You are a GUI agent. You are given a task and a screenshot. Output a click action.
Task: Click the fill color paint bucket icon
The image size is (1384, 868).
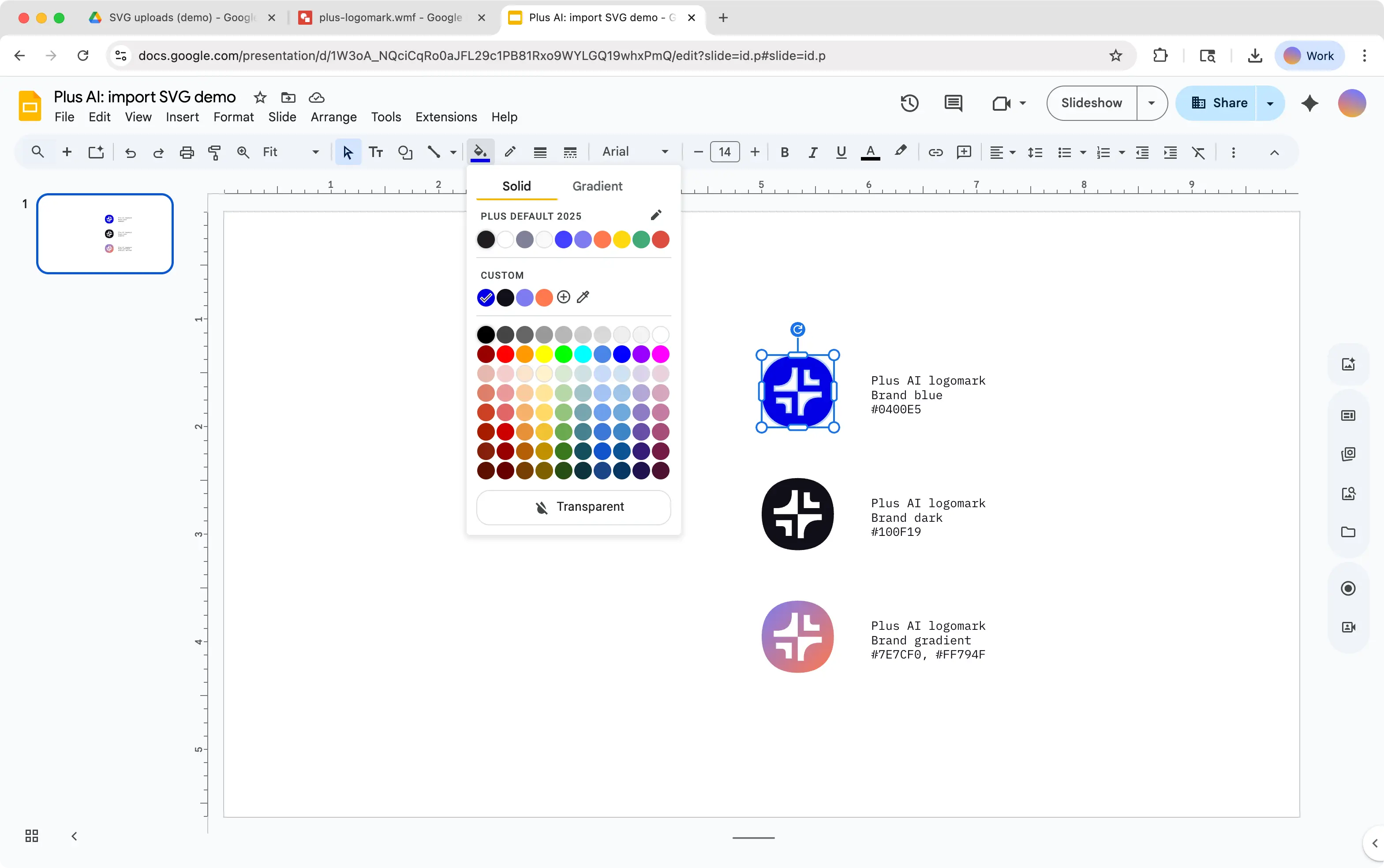tap(480, 152)
